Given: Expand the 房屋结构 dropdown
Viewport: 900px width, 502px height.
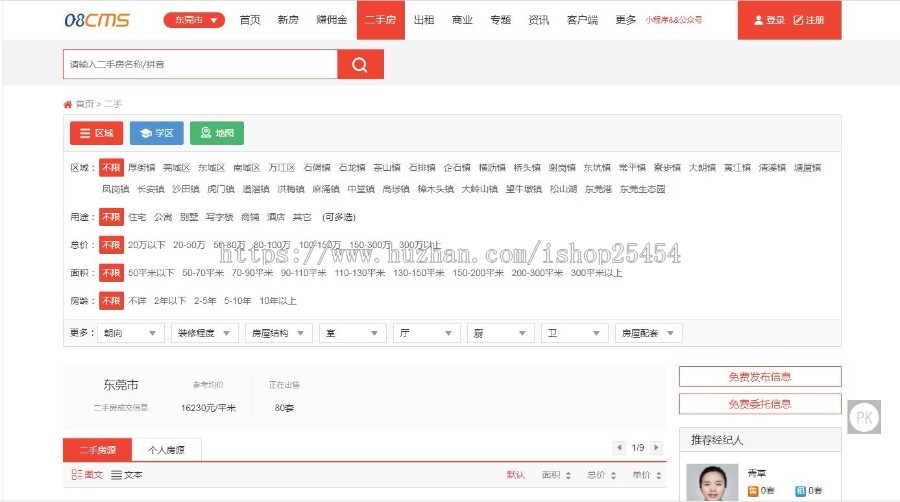Looking at the screenshot, I should [x=278, y=333].
